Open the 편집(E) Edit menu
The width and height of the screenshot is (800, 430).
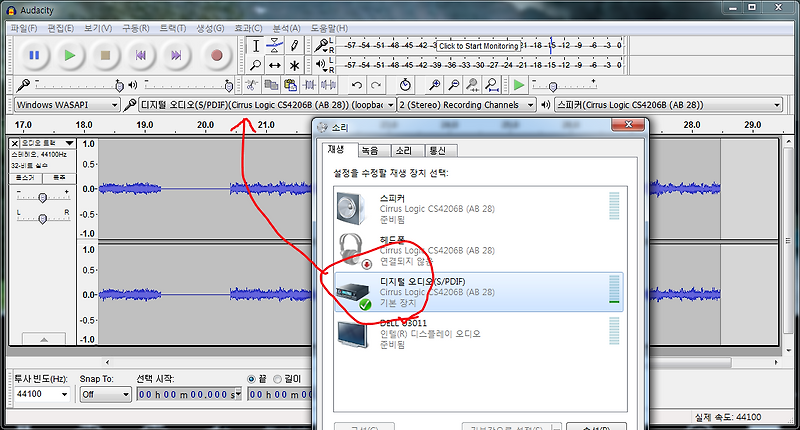60,29
